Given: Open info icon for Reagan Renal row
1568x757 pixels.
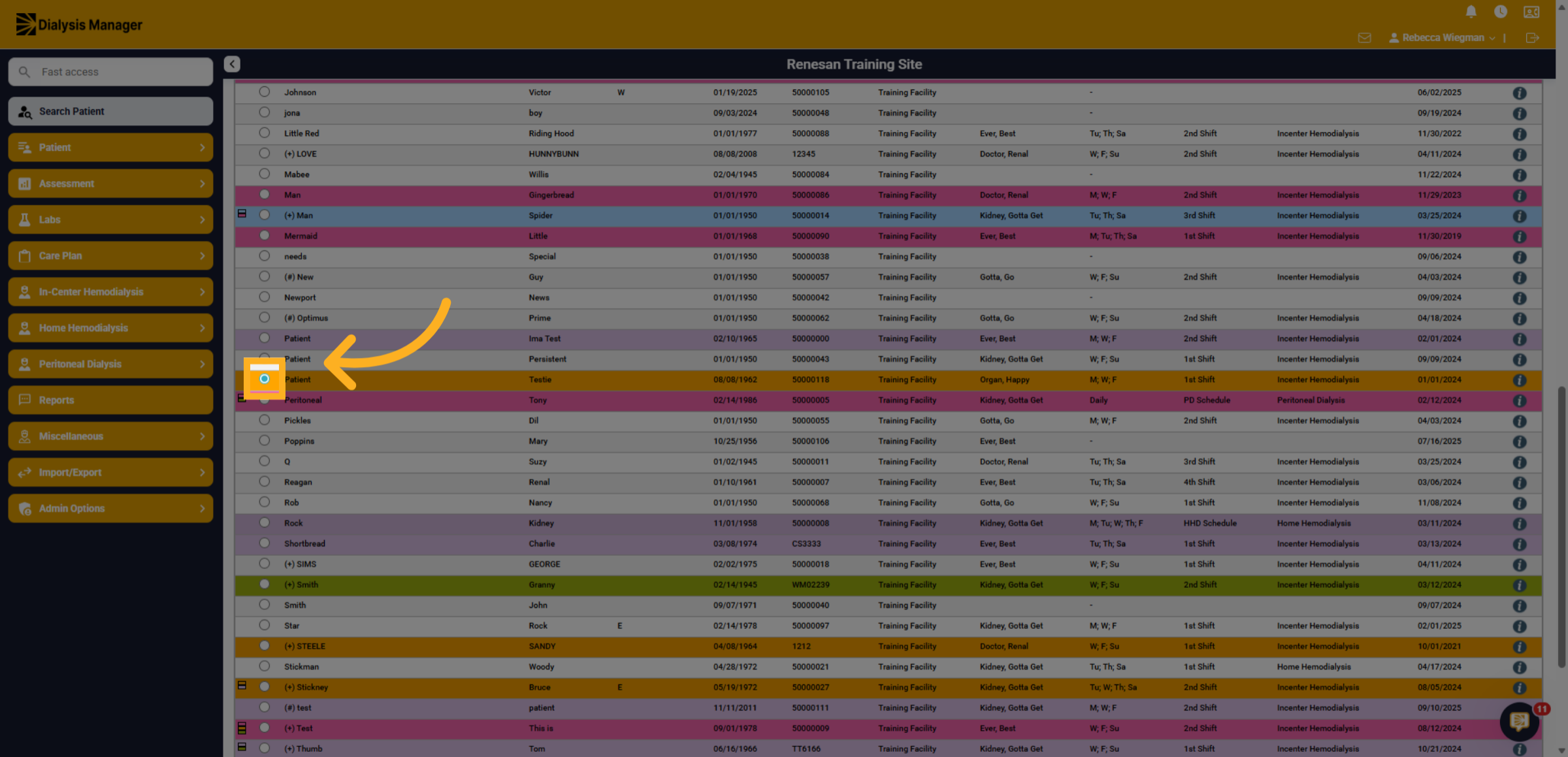Looking at the screenshot, I should [x=1520, y=483].
